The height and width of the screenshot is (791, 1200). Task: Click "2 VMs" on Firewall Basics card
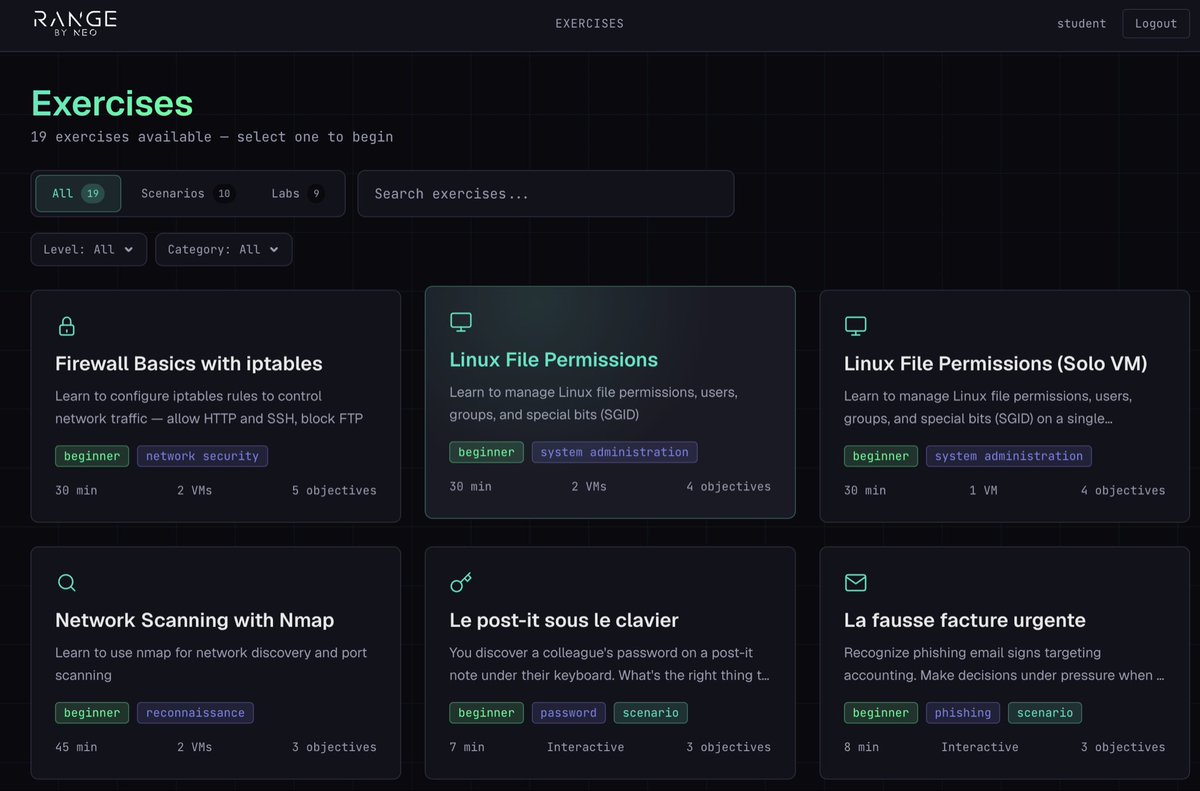pyautogui.click(x=195, y=490)
